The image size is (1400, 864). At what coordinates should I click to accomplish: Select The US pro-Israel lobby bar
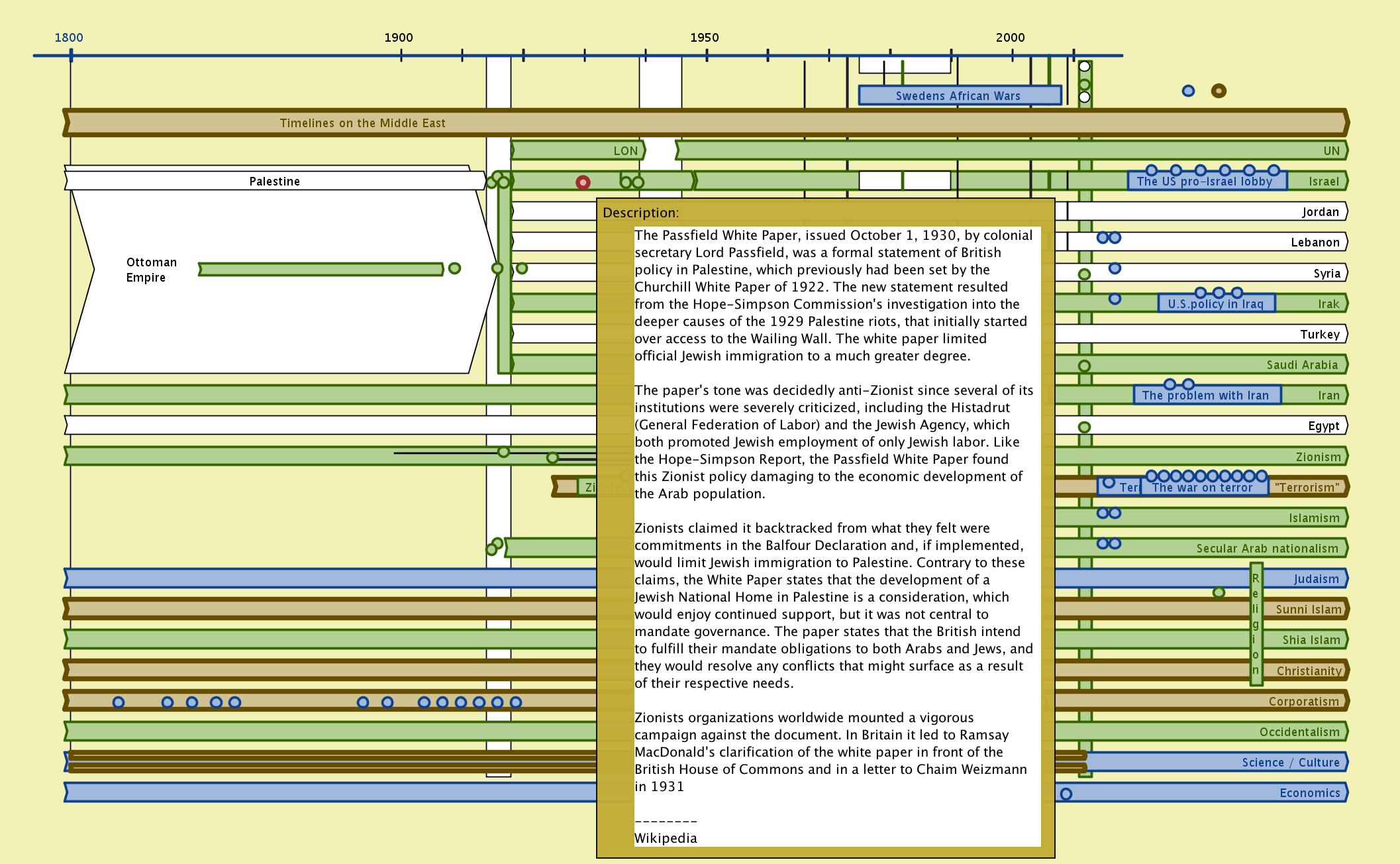coord(1205,182)
